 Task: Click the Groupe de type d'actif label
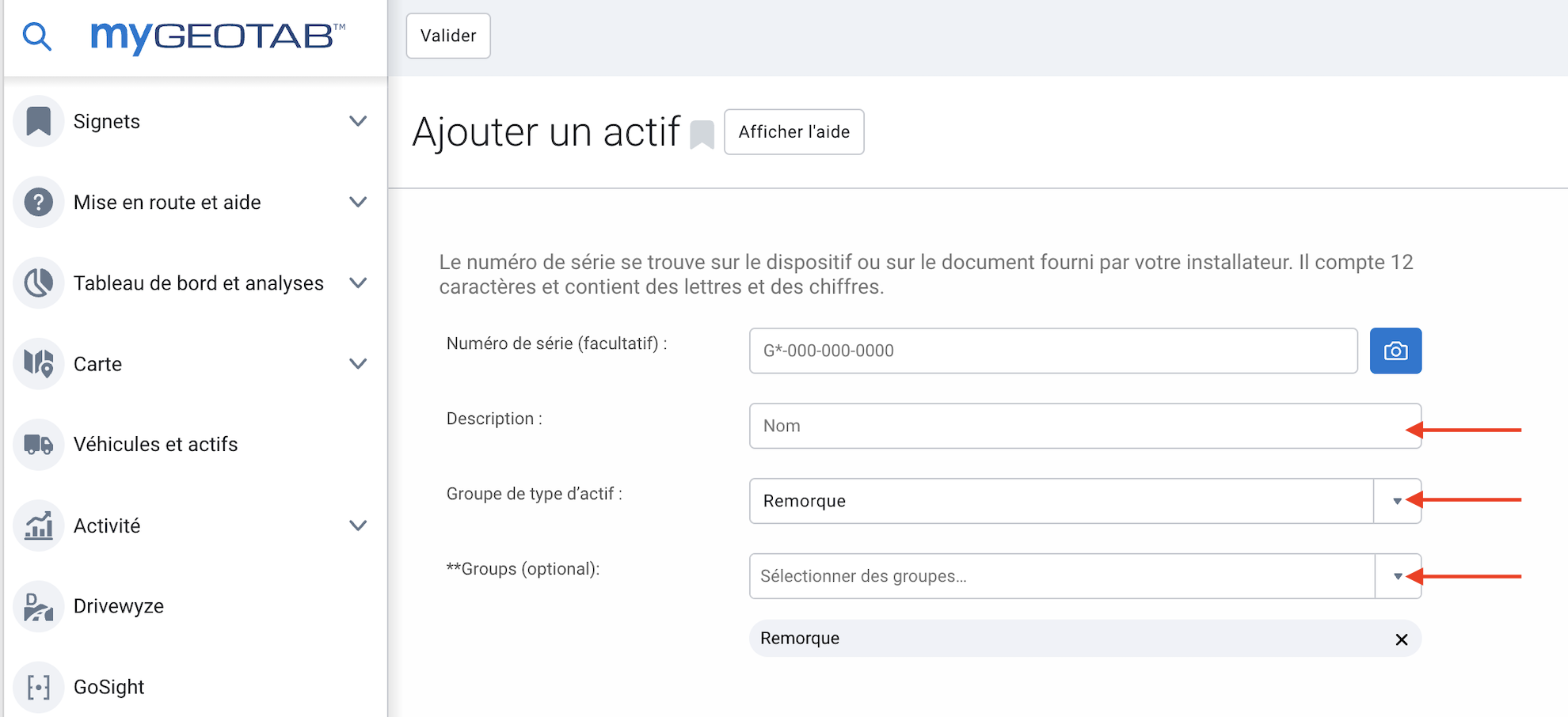pos(535,494)
